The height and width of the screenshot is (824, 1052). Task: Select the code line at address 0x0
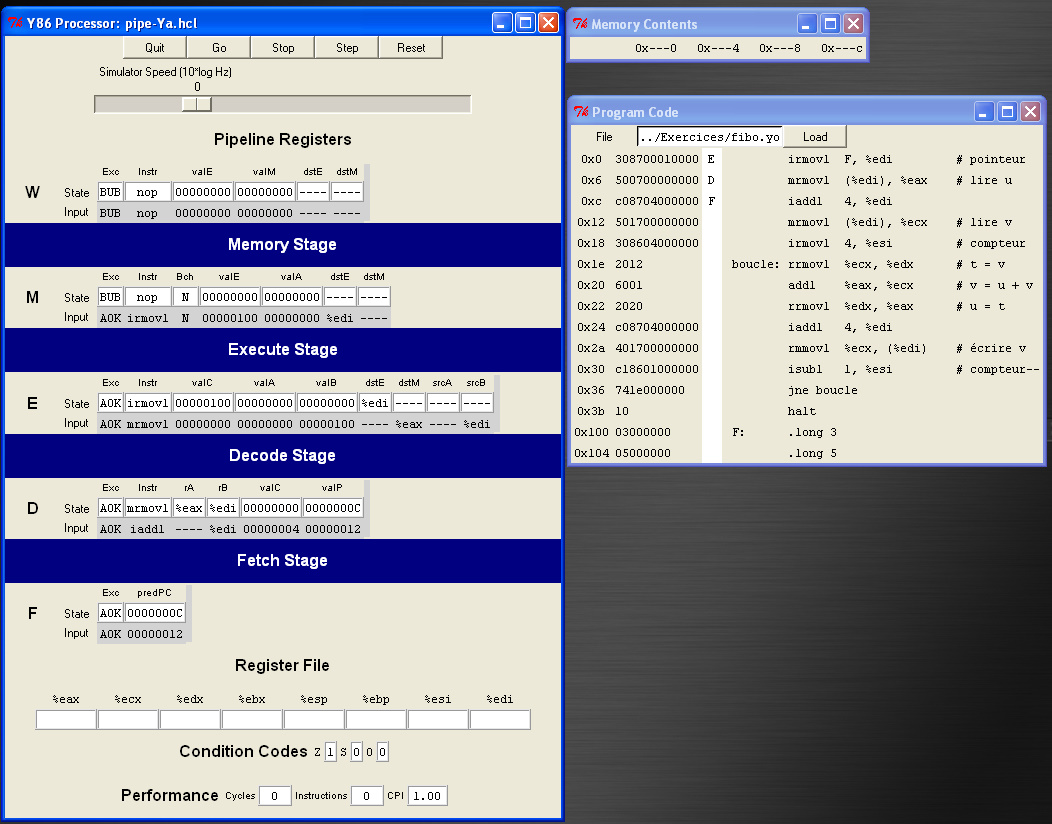pyautogui.click(x=807, y=159)
